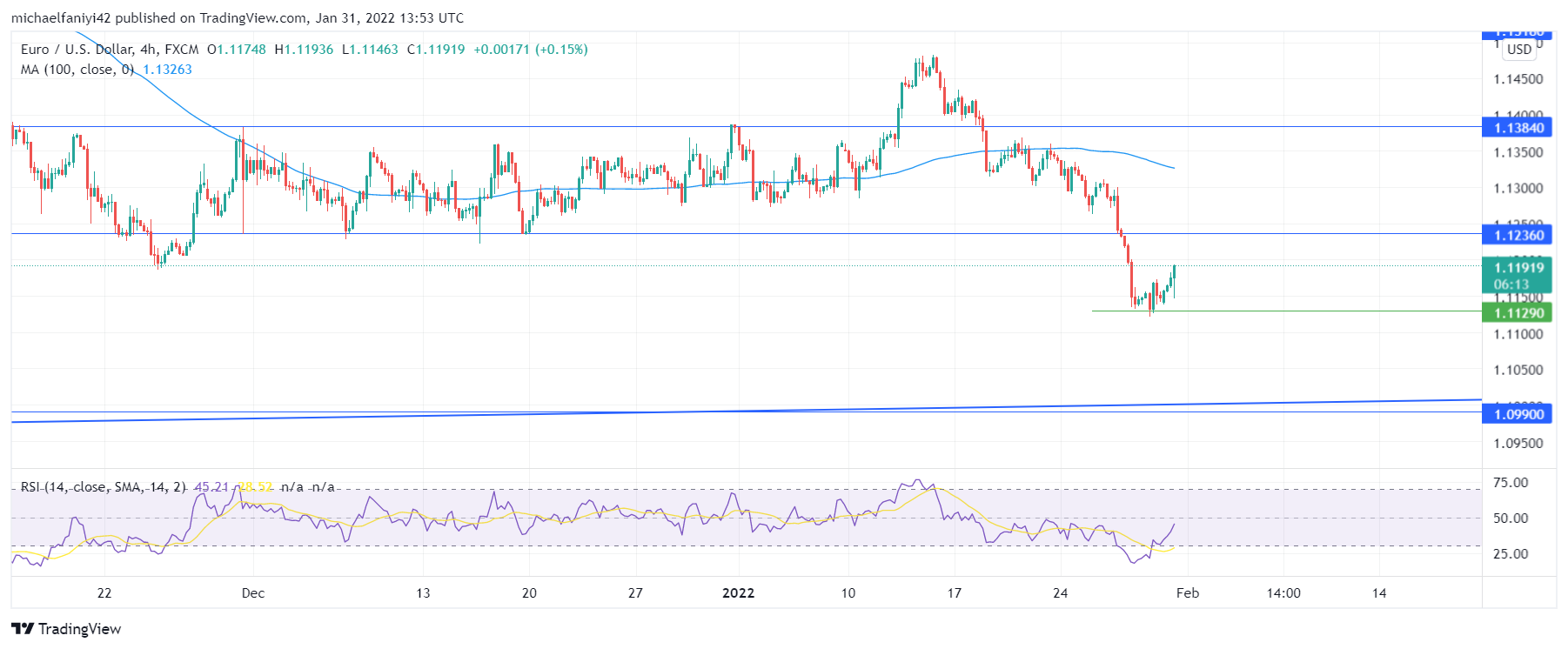
Task: Click the RSI 25.00 scale label
Action: [x=1511, y=554]
